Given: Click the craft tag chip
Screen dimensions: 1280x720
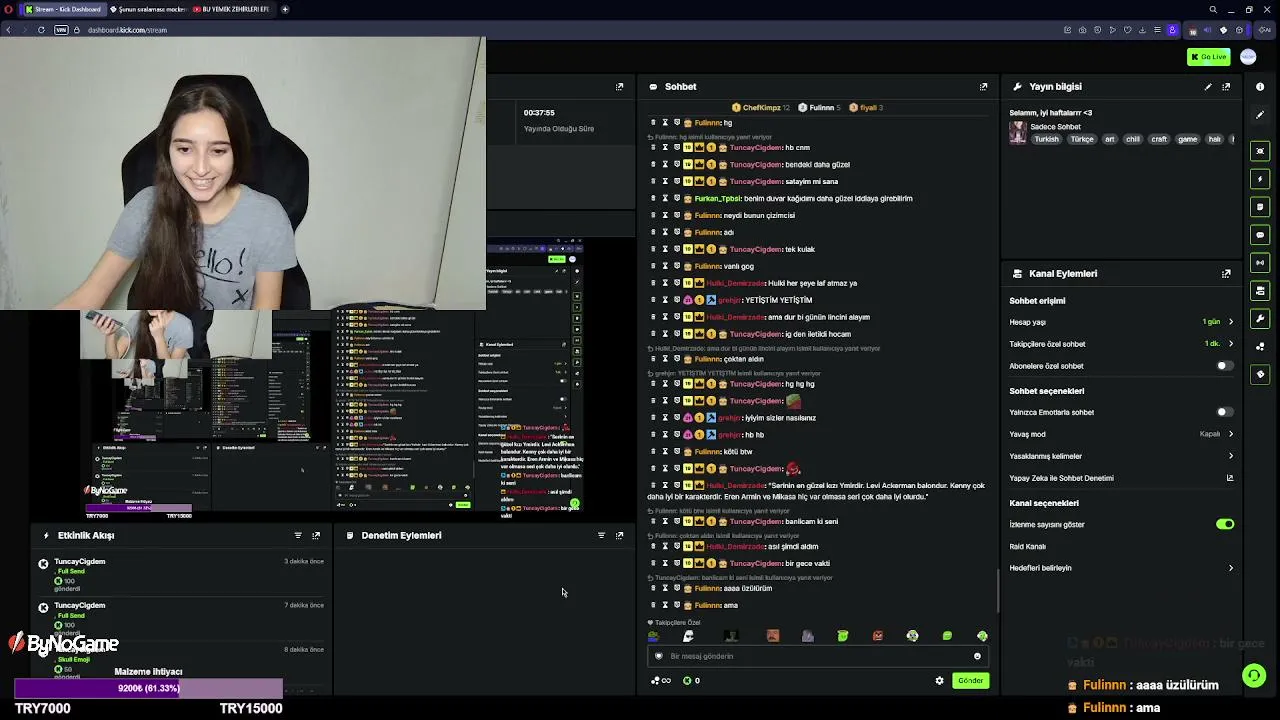Looking at the screenshot, I should click(1159, 140).
